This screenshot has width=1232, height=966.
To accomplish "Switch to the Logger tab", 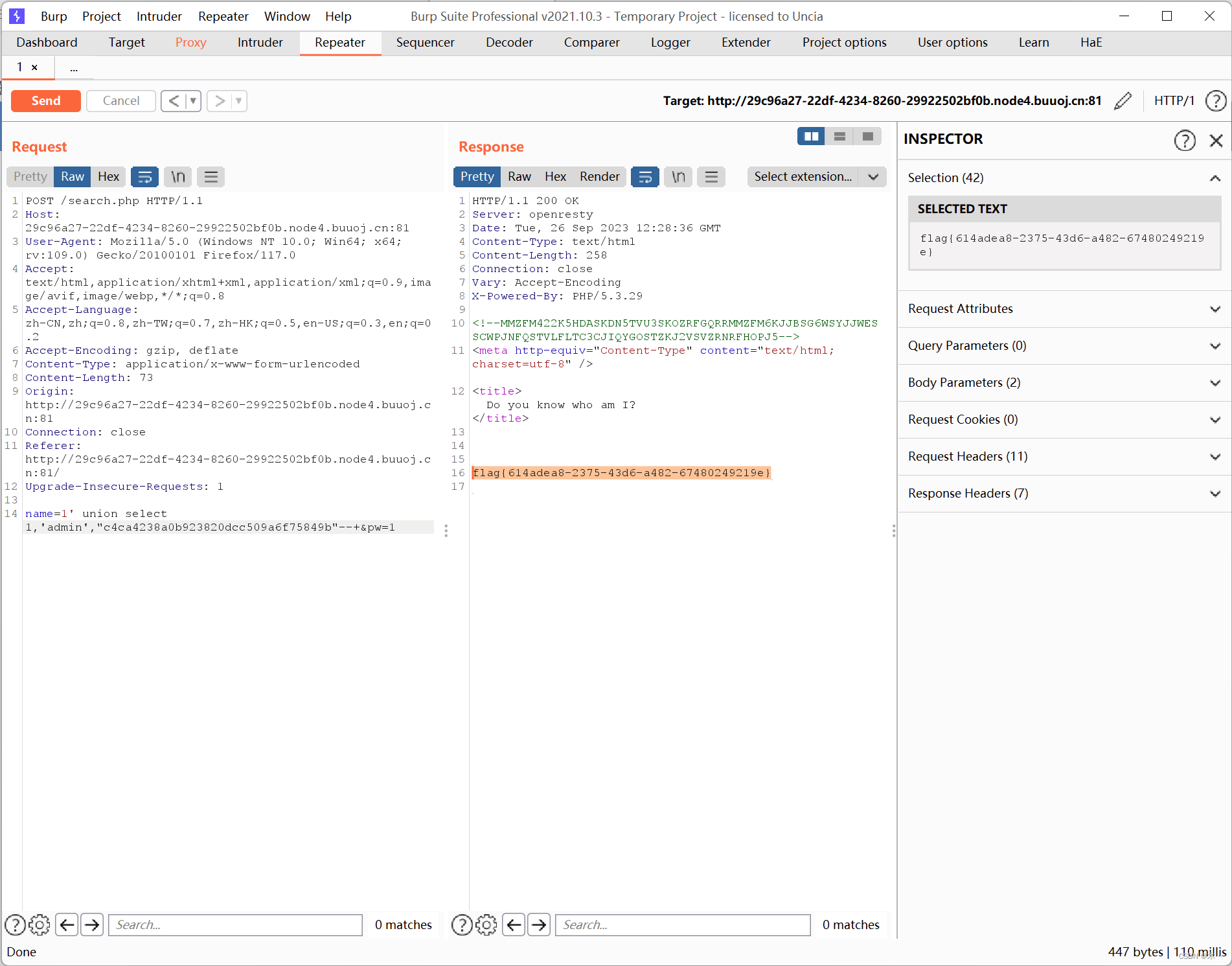I will pyautogui.click(x=670, y=43).
